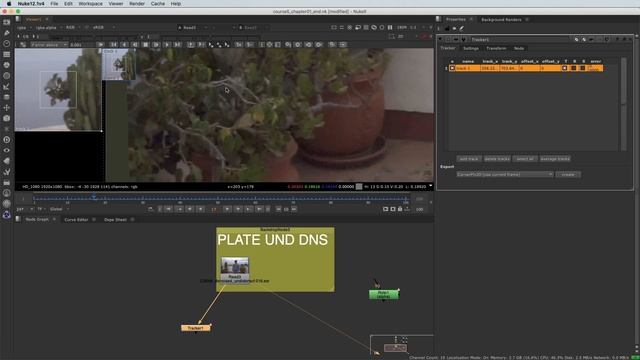640x360 pixels.
Task: Click the stop tracking button in tracker toolbar
Action: click(x=145, y=44)
